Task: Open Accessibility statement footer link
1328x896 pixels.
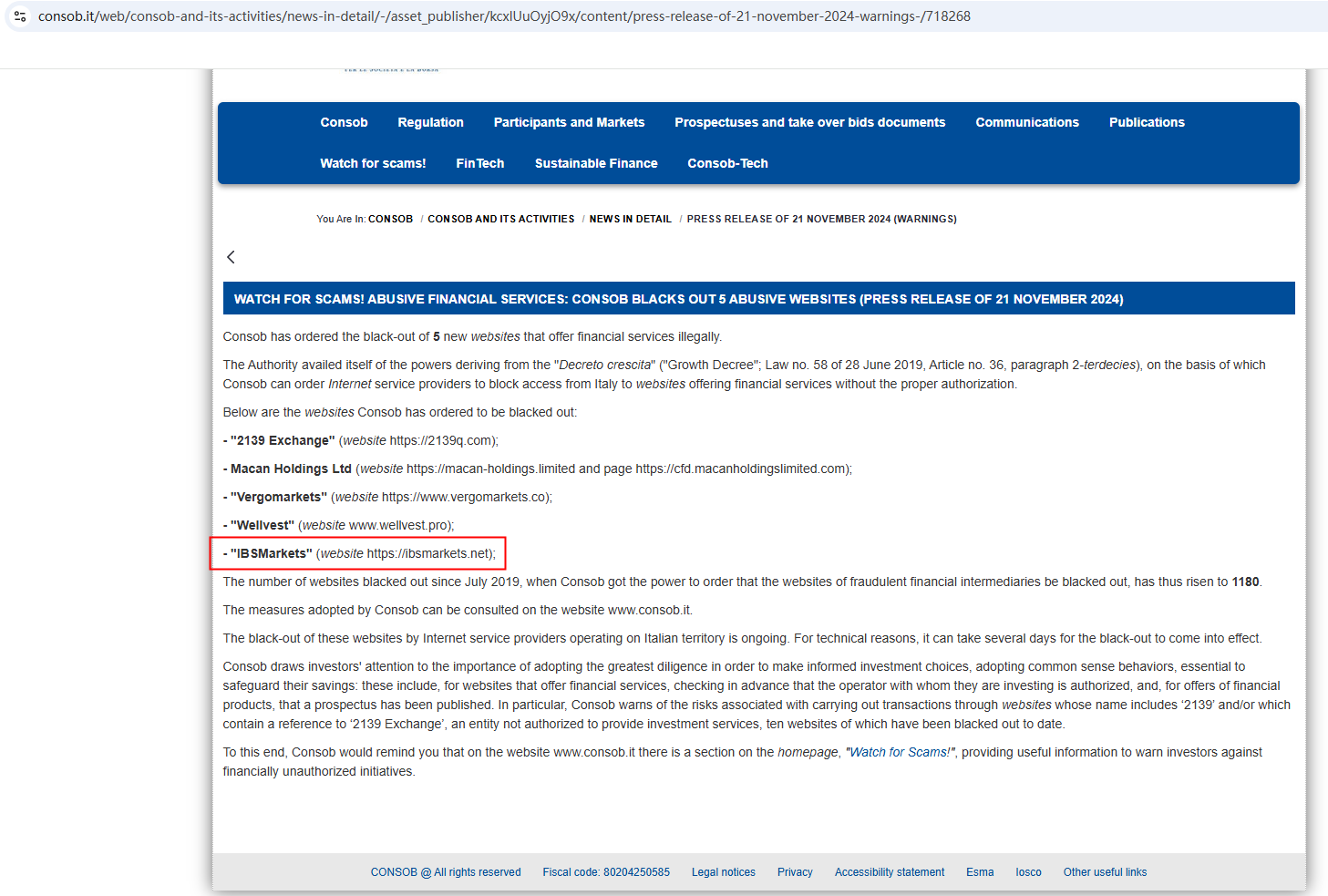Action: click(890, 872)
